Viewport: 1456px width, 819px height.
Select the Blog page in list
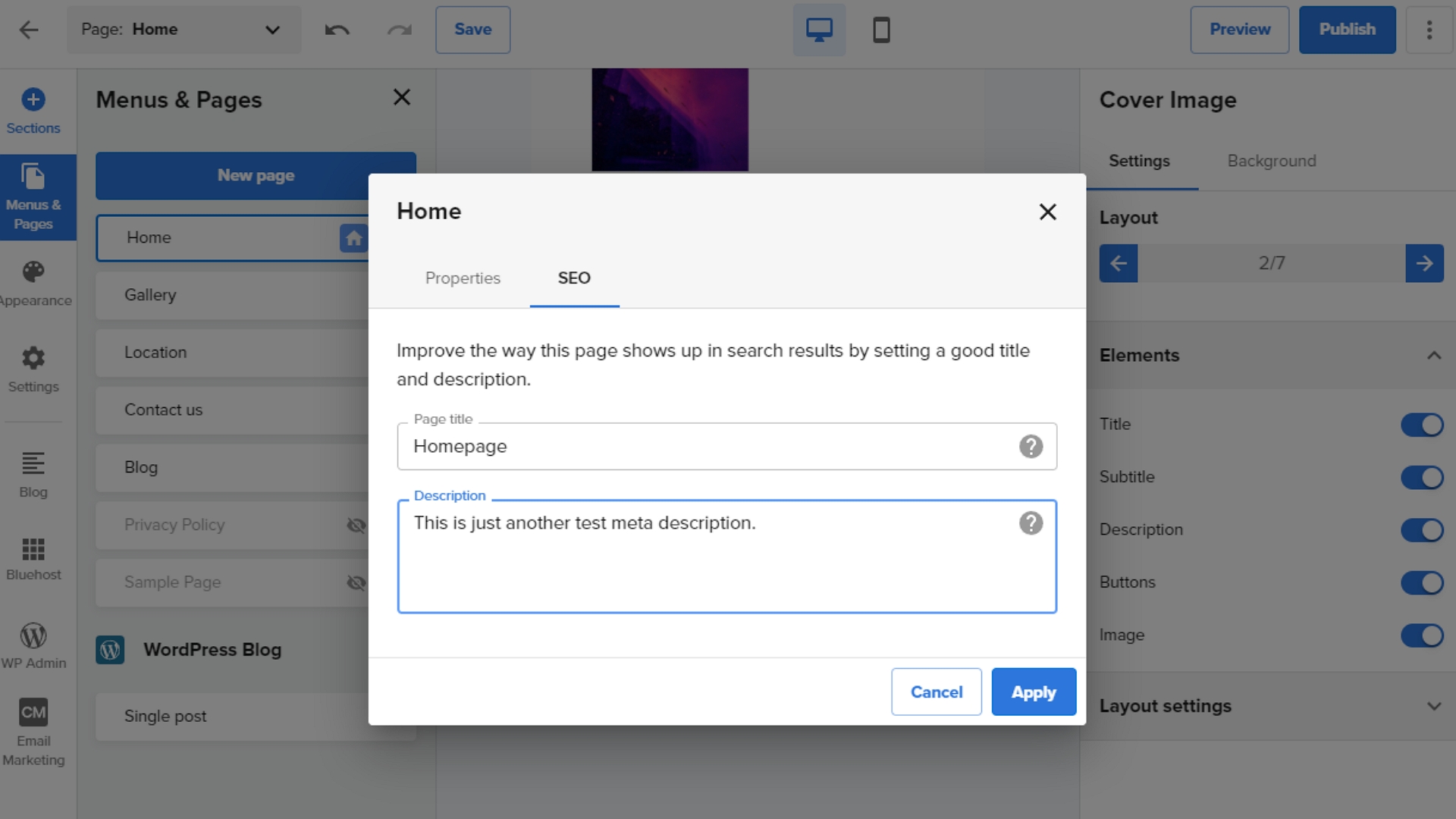pyautogui.click(x=232, y=467)
